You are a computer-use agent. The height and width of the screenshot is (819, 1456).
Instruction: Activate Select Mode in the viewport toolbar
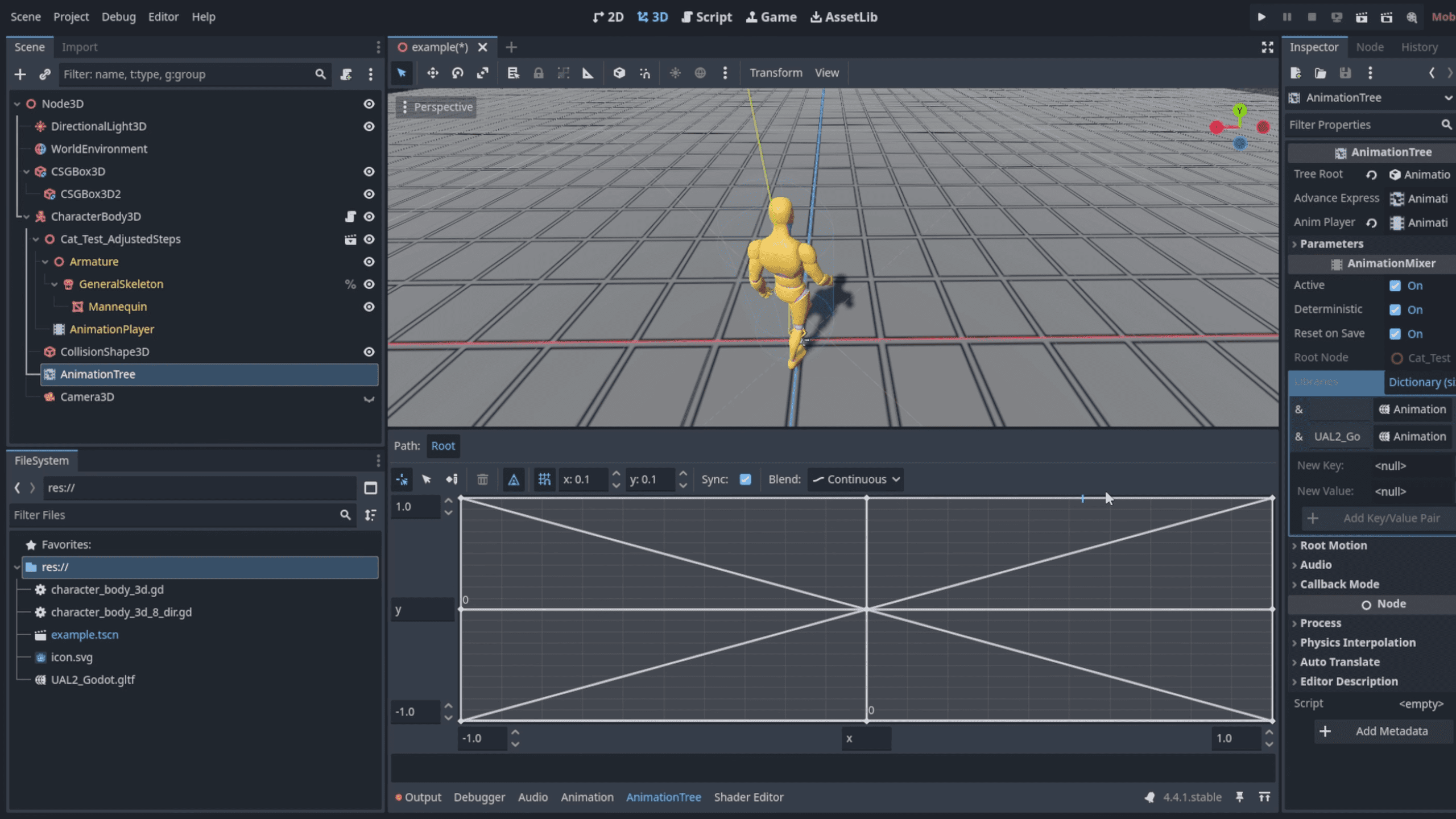point(402,73)
